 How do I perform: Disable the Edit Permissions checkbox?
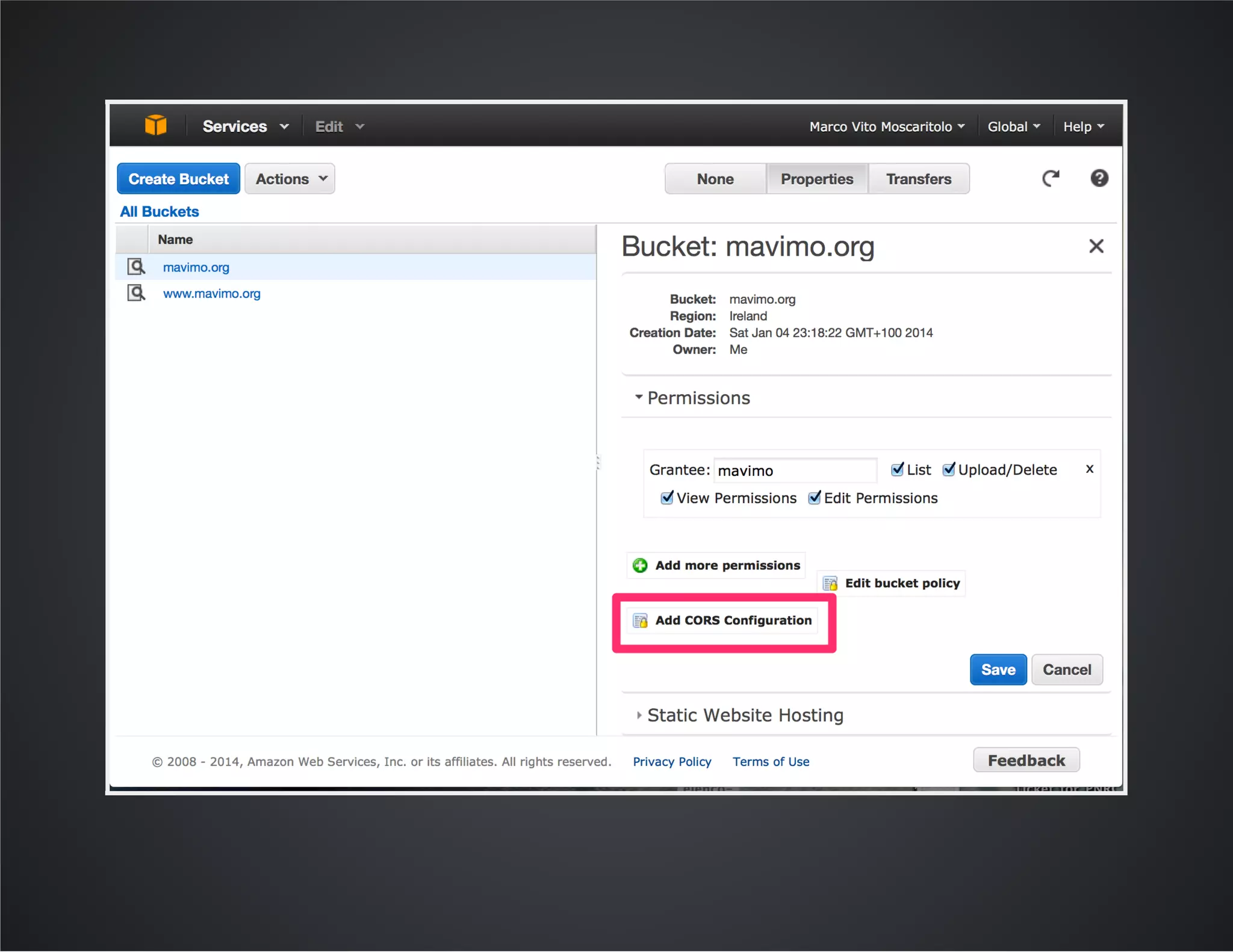point(814,498)
